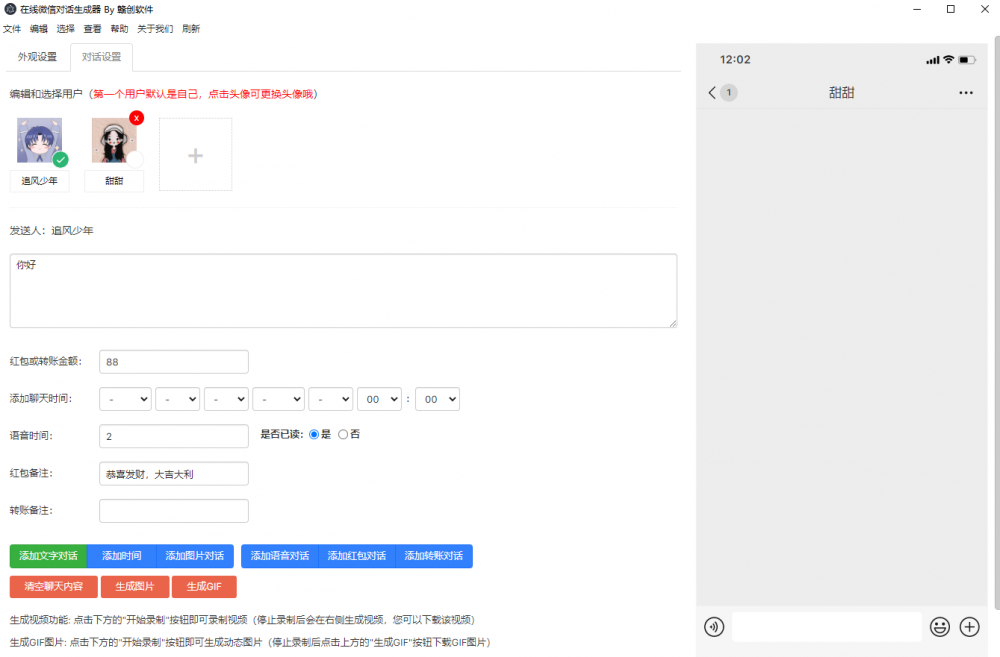This screenshot has height=657, width=1000.
Task: Add a new user via plus box
Action: [195, 154]
